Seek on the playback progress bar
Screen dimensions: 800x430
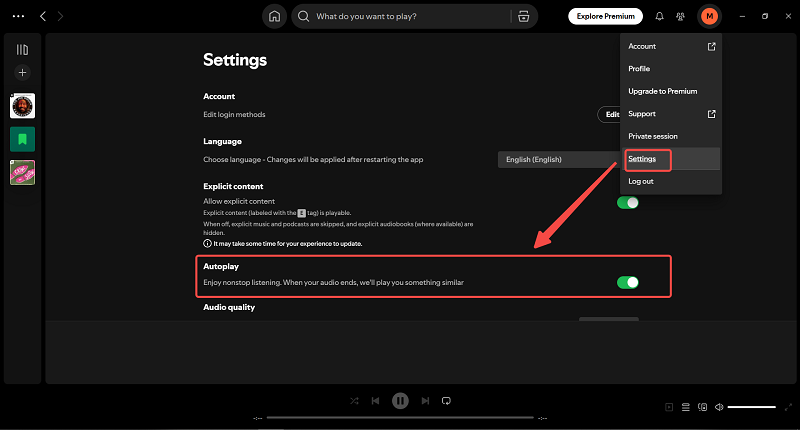tap(400, 418)
